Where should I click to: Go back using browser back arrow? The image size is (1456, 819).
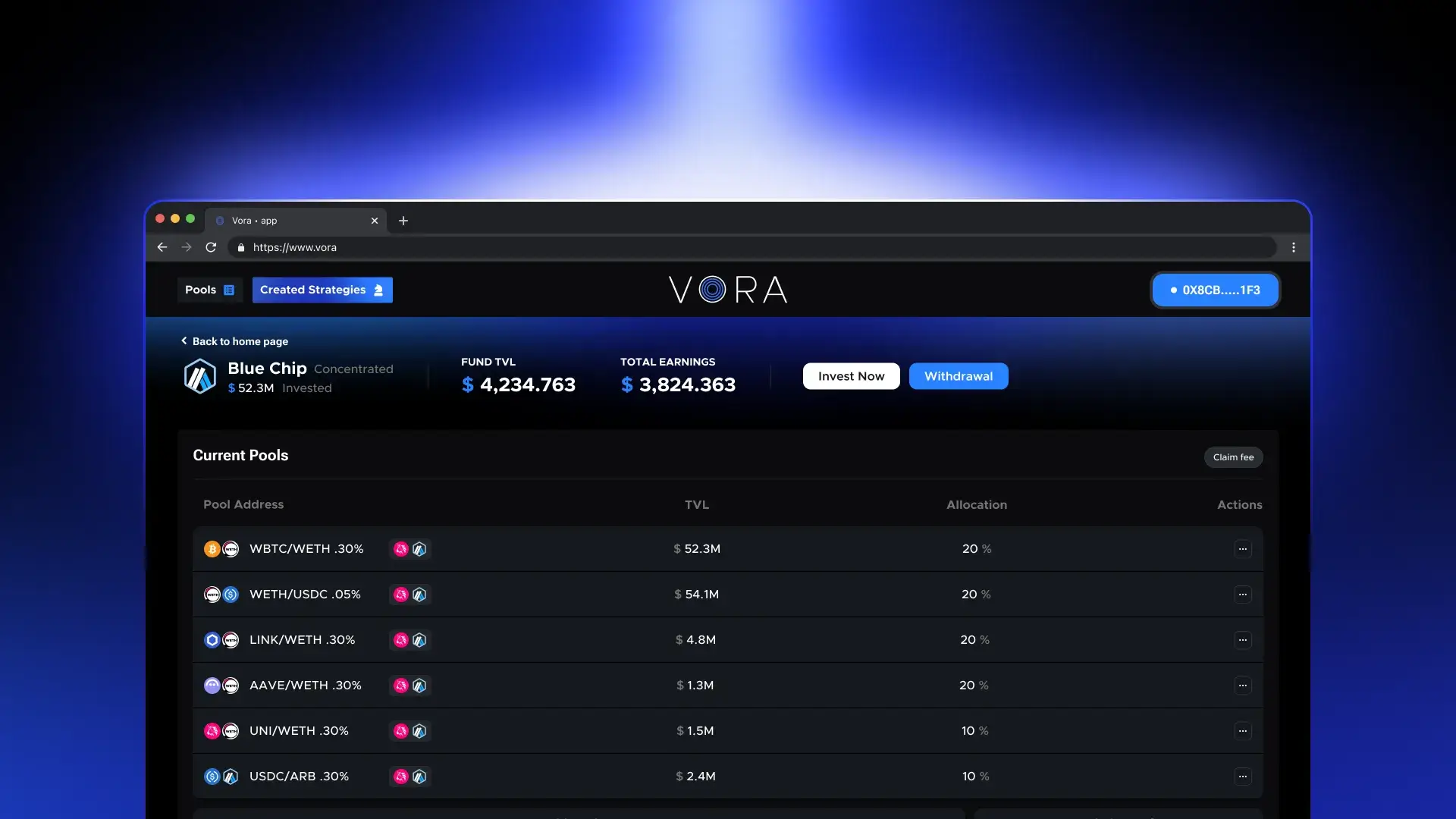point(162,247)
